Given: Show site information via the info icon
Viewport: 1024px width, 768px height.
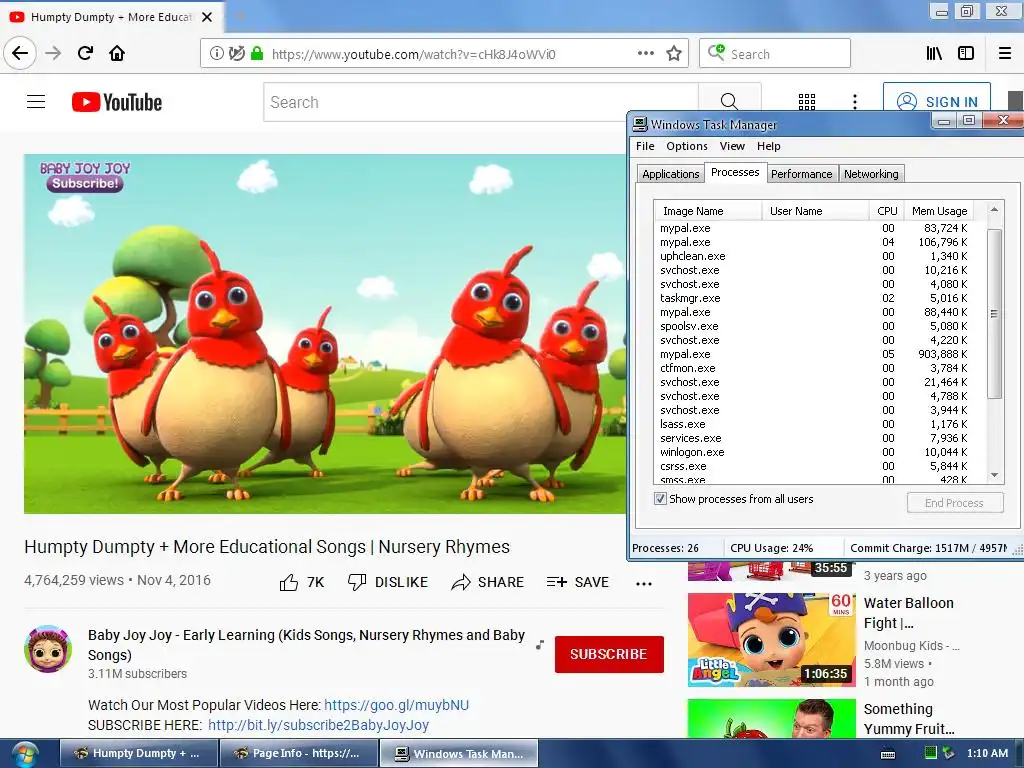Looking at the screenshot, I should pyautogui.click(x=216, y=54).
